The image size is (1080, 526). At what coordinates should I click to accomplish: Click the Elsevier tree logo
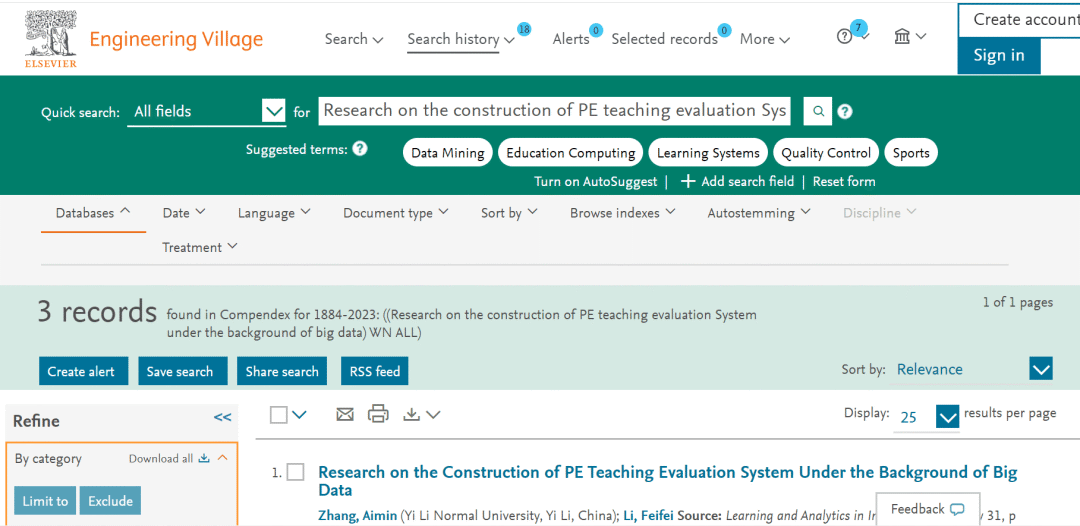click(x=50, y=39)
